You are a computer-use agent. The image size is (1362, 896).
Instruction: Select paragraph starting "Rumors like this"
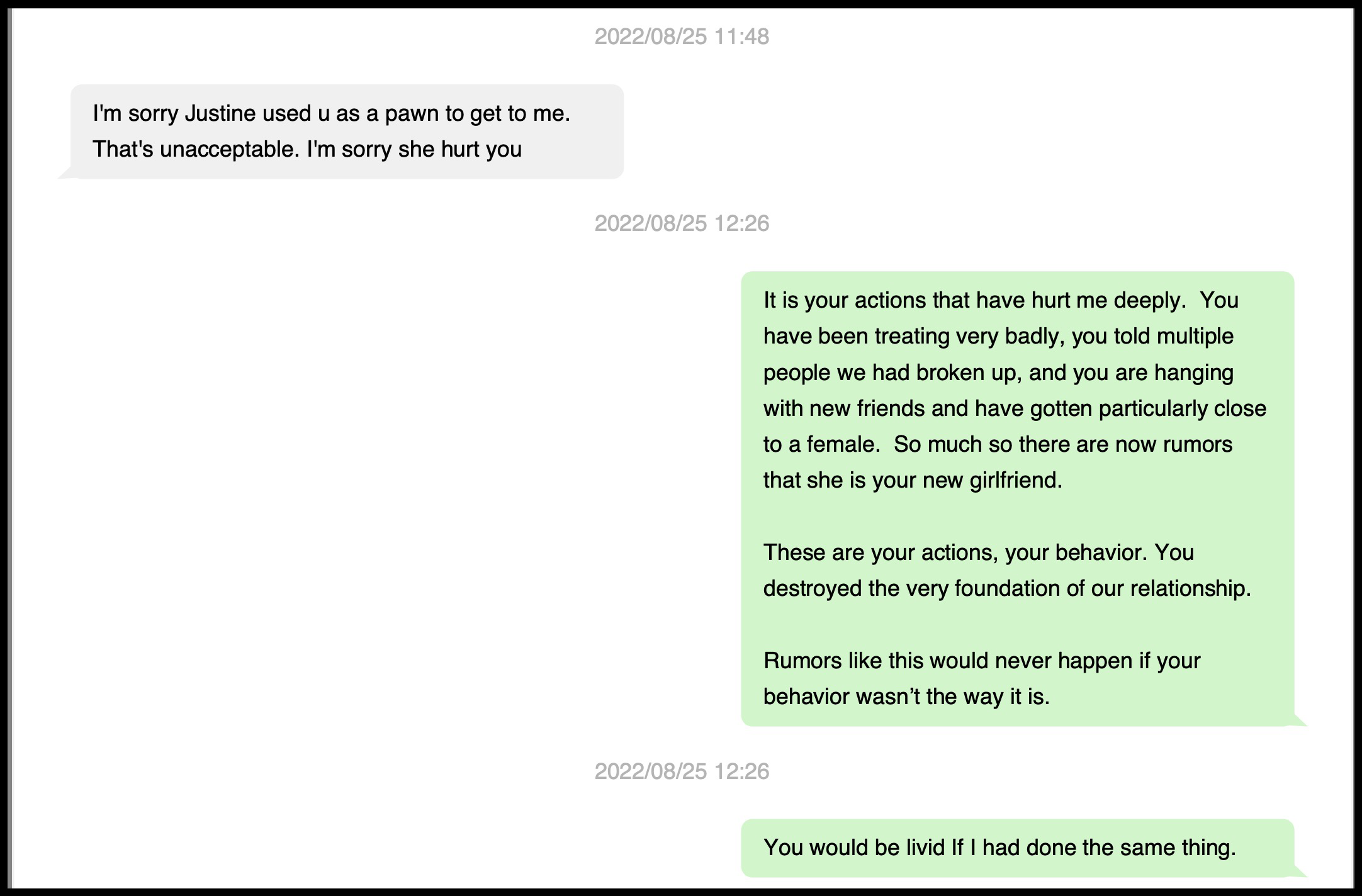point(982,679)
